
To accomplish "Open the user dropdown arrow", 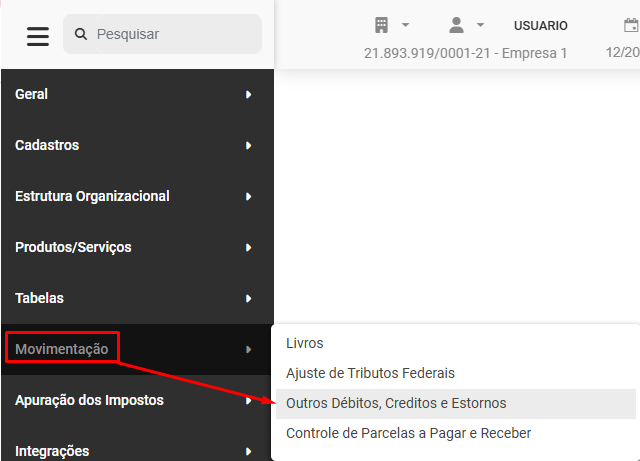I will click(480, 25).
